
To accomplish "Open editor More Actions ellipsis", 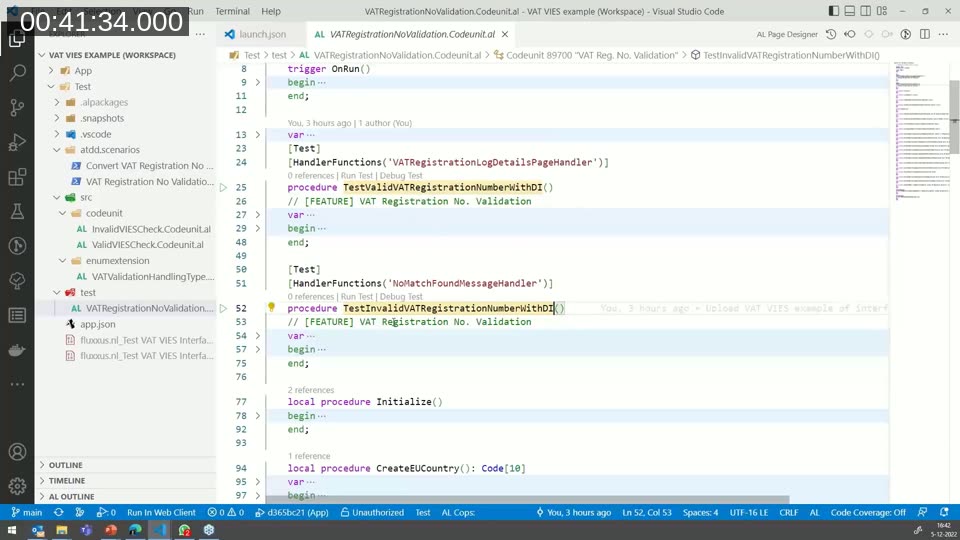I will 943,34.
